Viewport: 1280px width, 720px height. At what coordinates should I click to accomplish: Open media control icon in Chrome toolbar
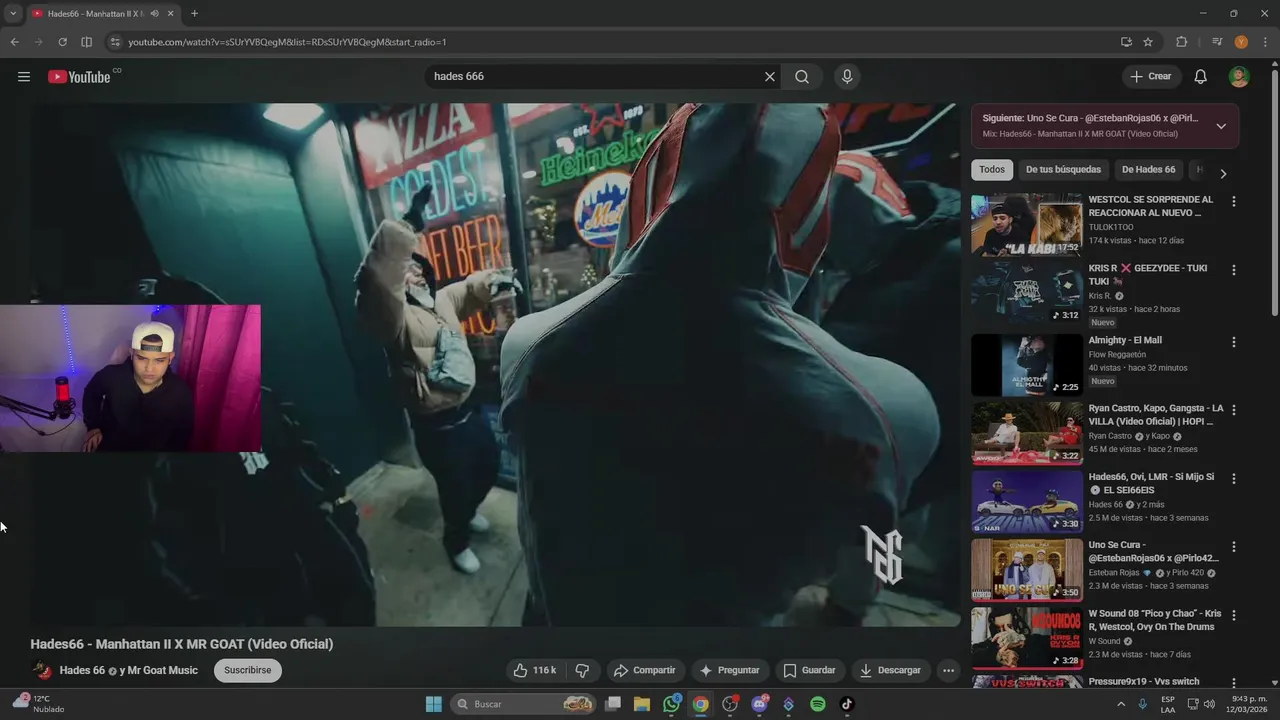point(1216,42)
